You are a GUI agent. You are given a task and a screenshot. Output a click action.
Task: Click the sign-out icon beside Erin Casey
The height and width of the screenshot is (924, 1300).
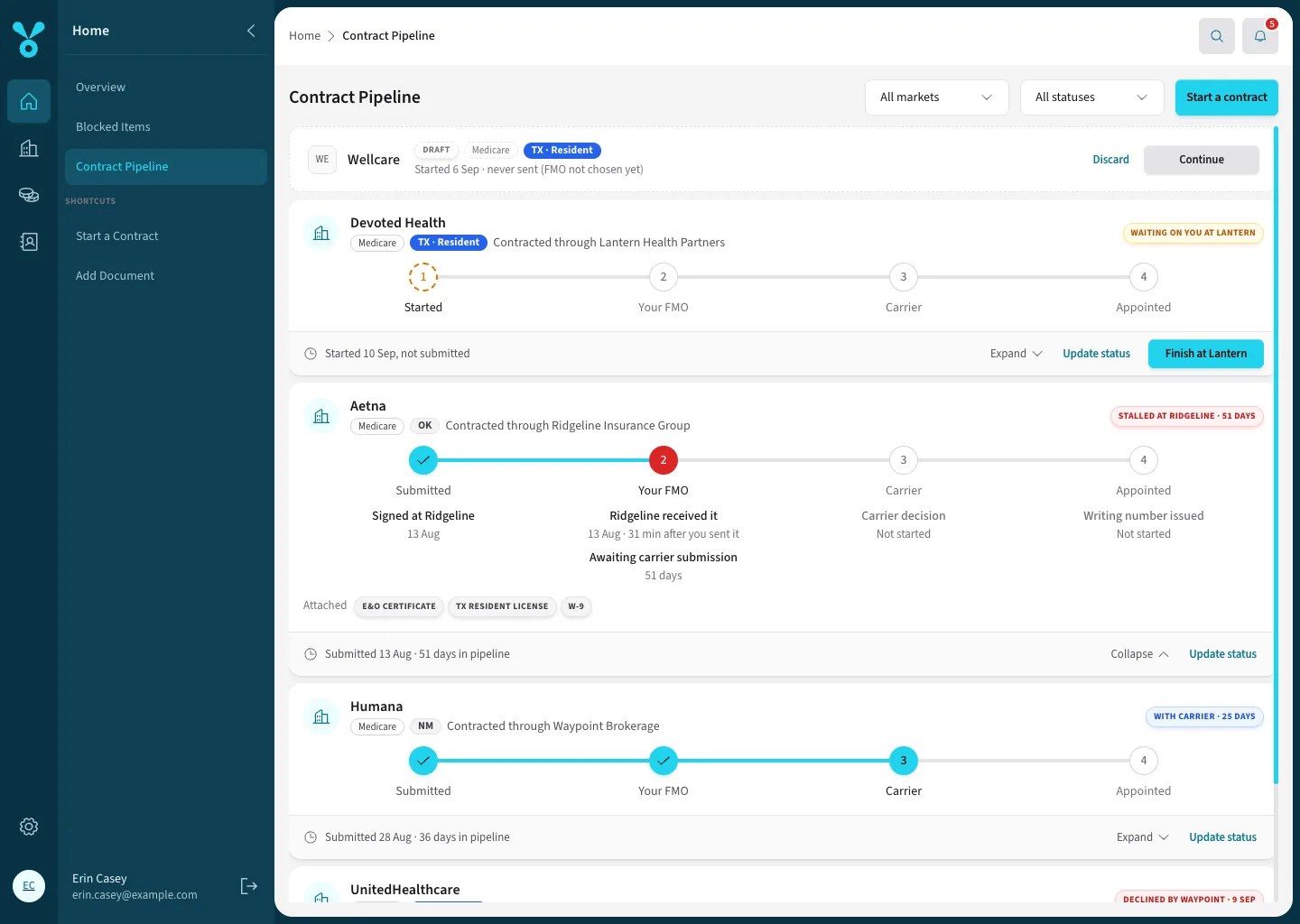(249, 886)
